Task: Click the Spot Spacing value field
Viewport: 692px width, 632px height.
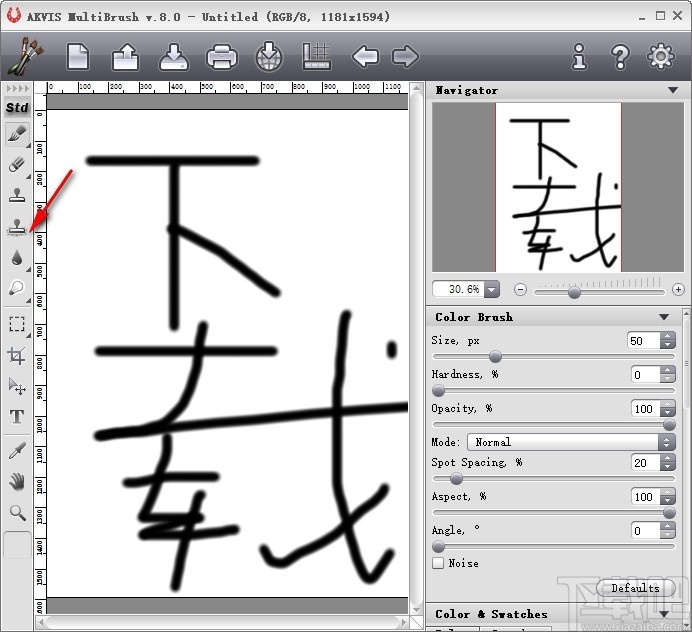Action: 646,463
